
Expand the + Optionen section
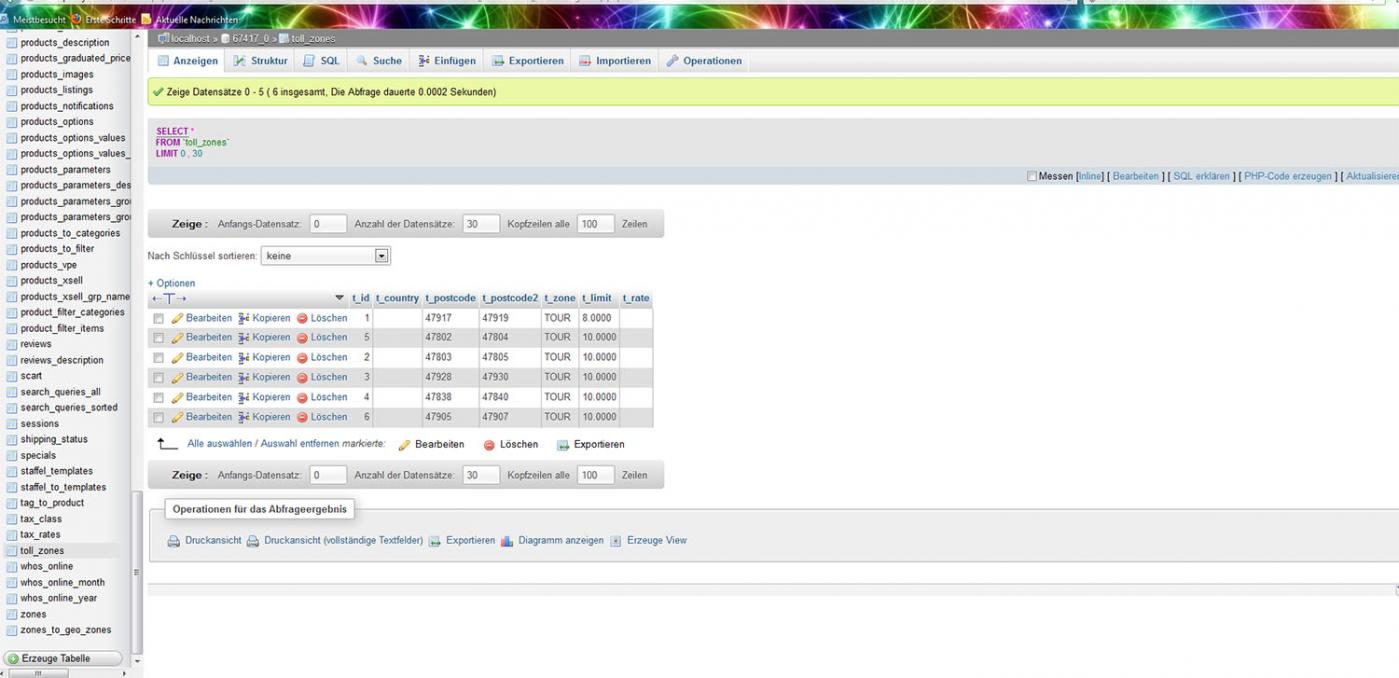pyautogui.click(x=171, y=283)
